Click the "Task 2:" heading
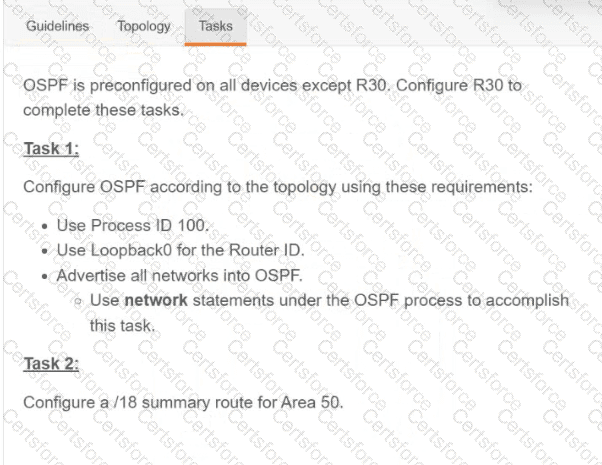The height and width of the screenshot is (465, 602). 51,363
